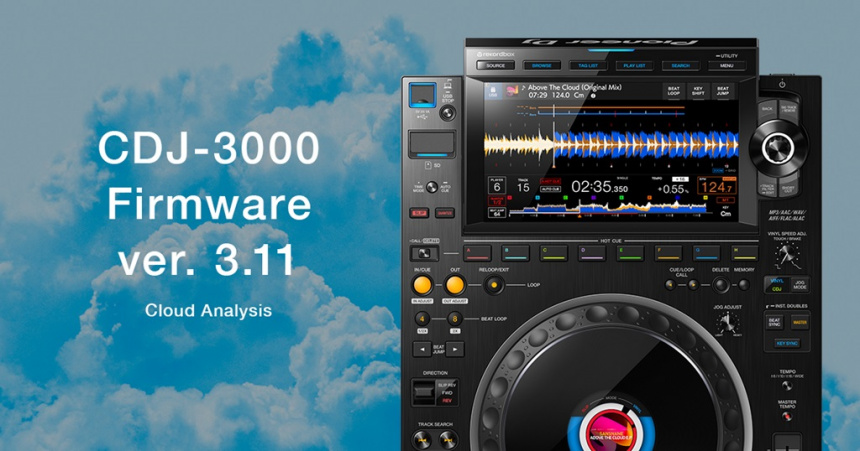Screen dimensions: 860x451
Task: Open the PLAY LIST view
Action: (x=634, y=65)
